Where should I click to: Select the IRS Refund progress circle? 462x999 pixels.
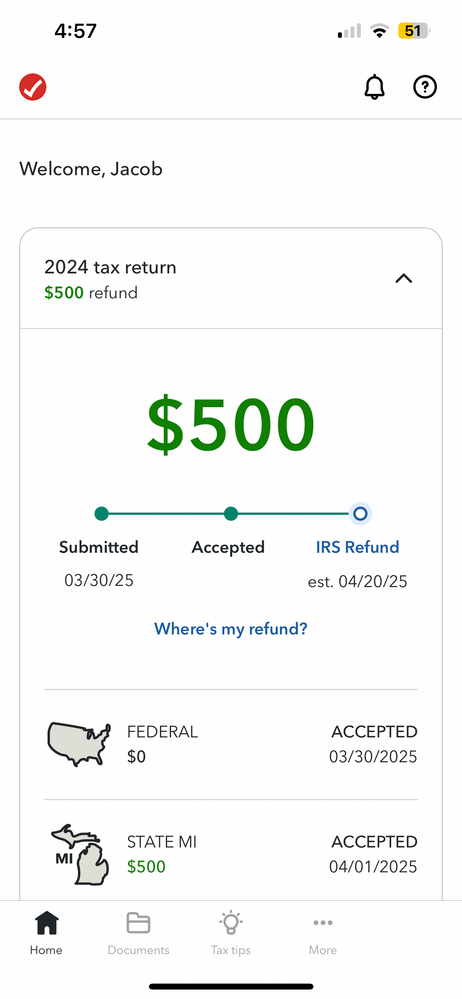[360, 514]
